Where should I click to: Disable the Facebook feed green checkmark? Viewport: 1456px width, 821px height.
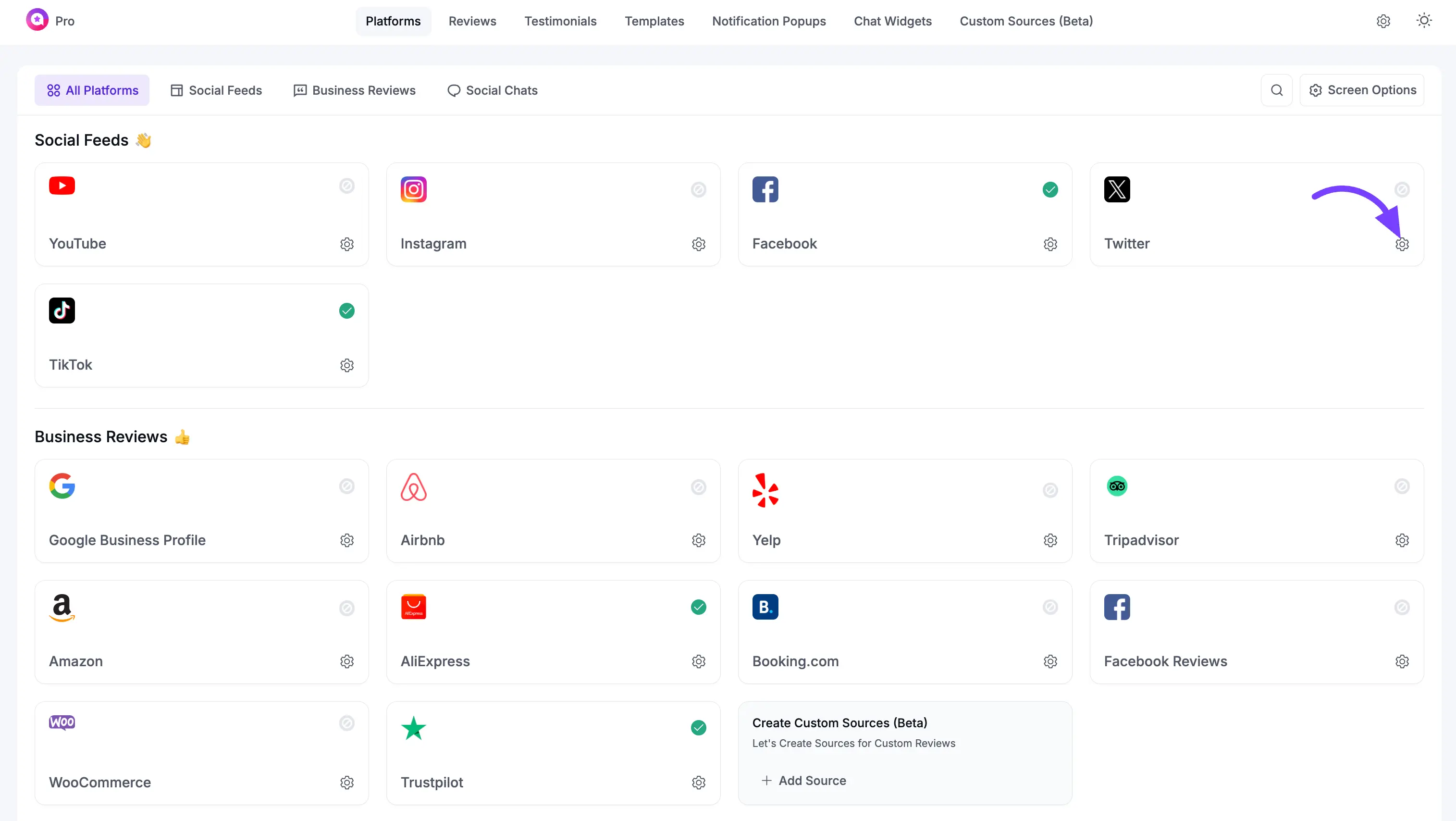pos(1049,189)
